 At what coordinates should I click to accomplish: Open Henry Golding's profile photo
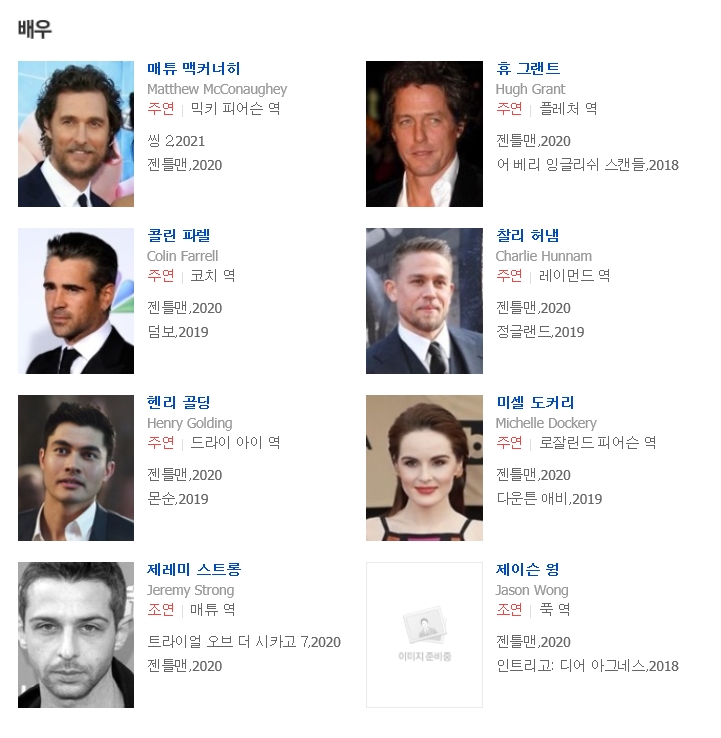(76, 468)
